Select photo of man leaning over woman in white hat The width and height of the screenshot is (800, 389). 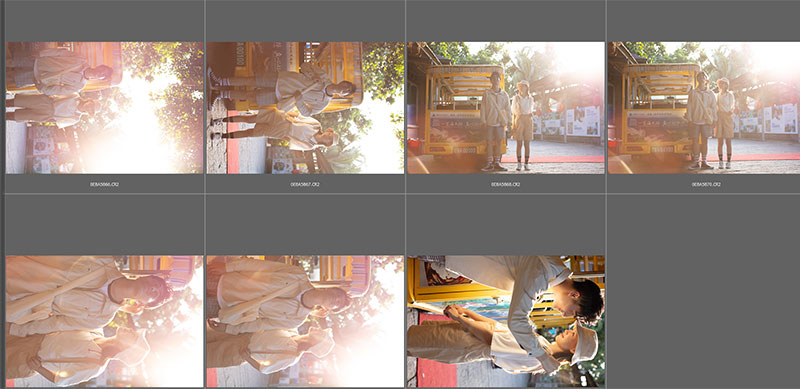click(x=506, y=321)
